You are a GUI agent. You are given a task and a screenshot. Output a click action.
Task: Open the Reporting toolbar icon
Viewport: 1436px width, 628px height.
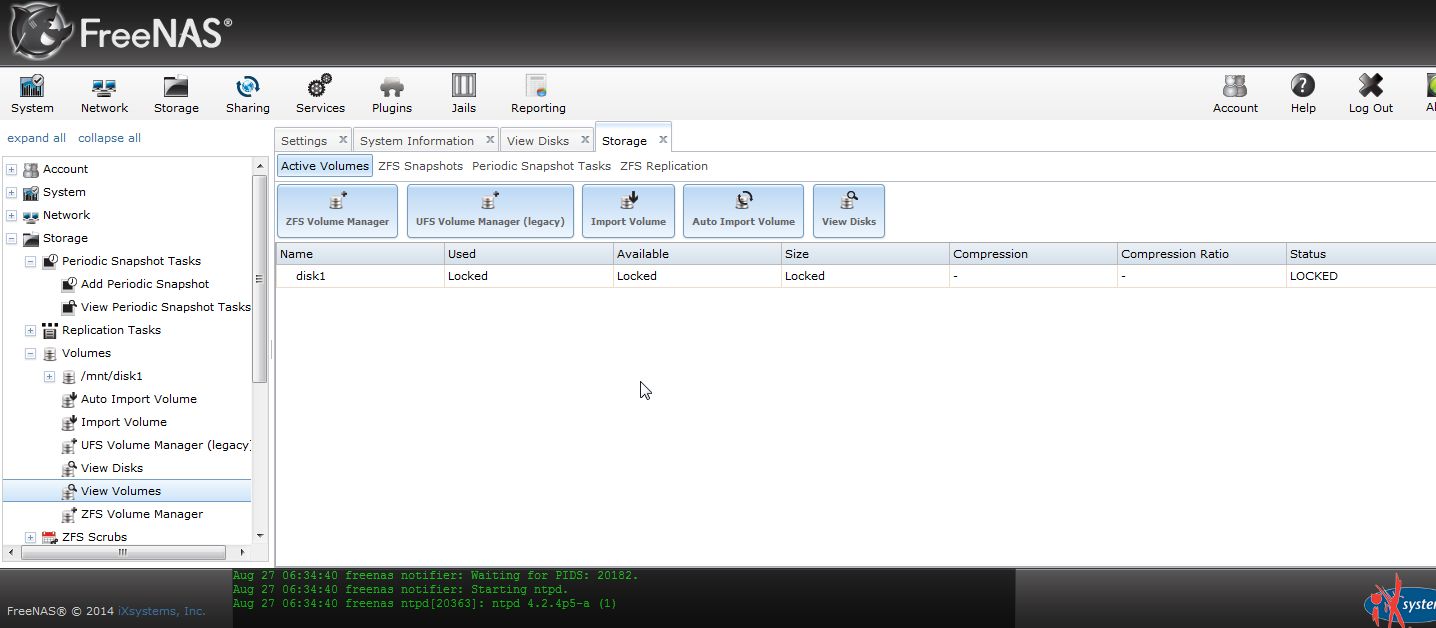tap(538, 94)
